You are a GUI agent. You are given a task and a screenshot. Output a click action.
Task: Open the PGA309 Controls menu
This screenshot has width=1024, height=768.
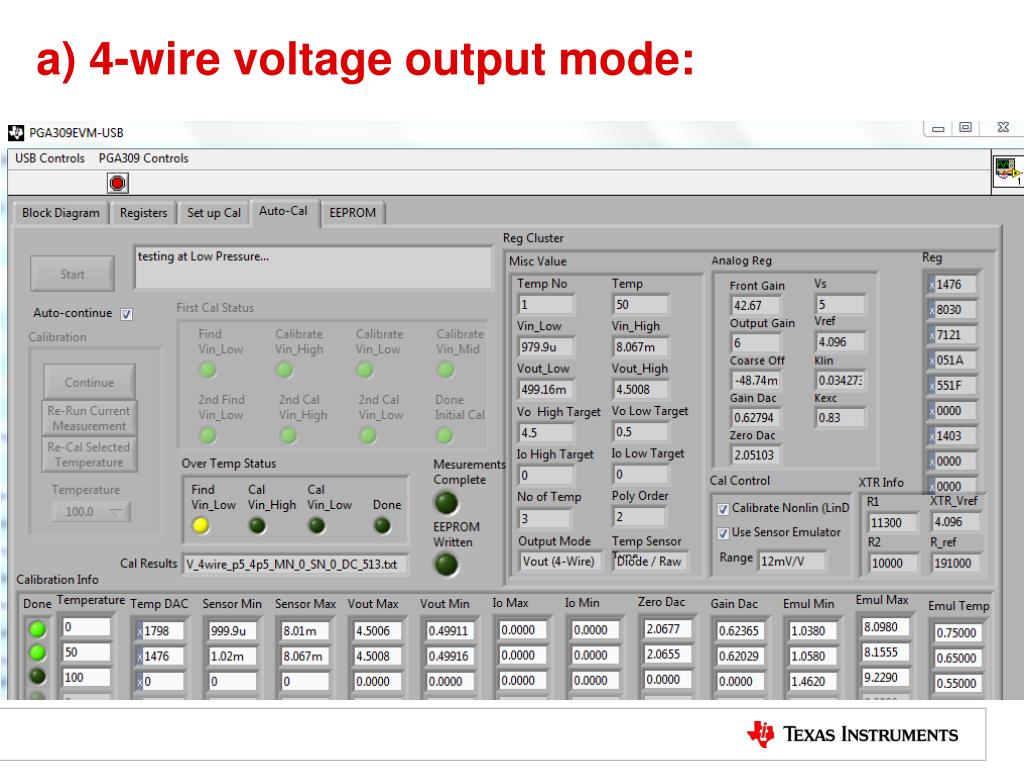144,158
